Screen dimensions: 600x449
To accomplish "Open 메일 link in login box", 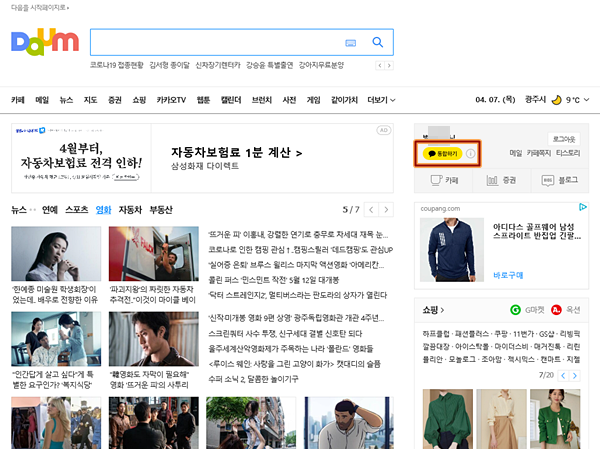I will pyautogui.click(x=515, y=153).
